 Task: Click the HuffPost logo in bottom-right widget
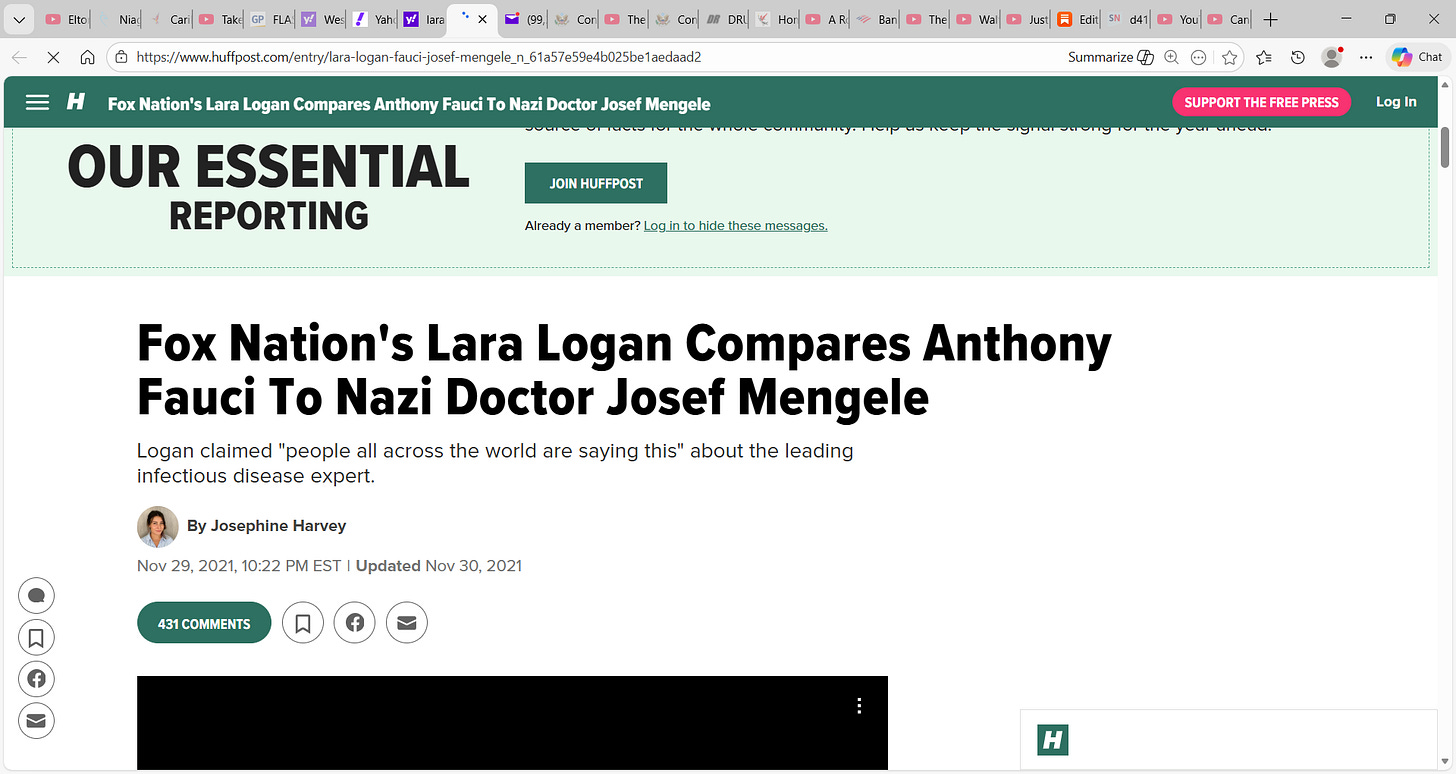pyautogui.click(x=1053, y=740)
